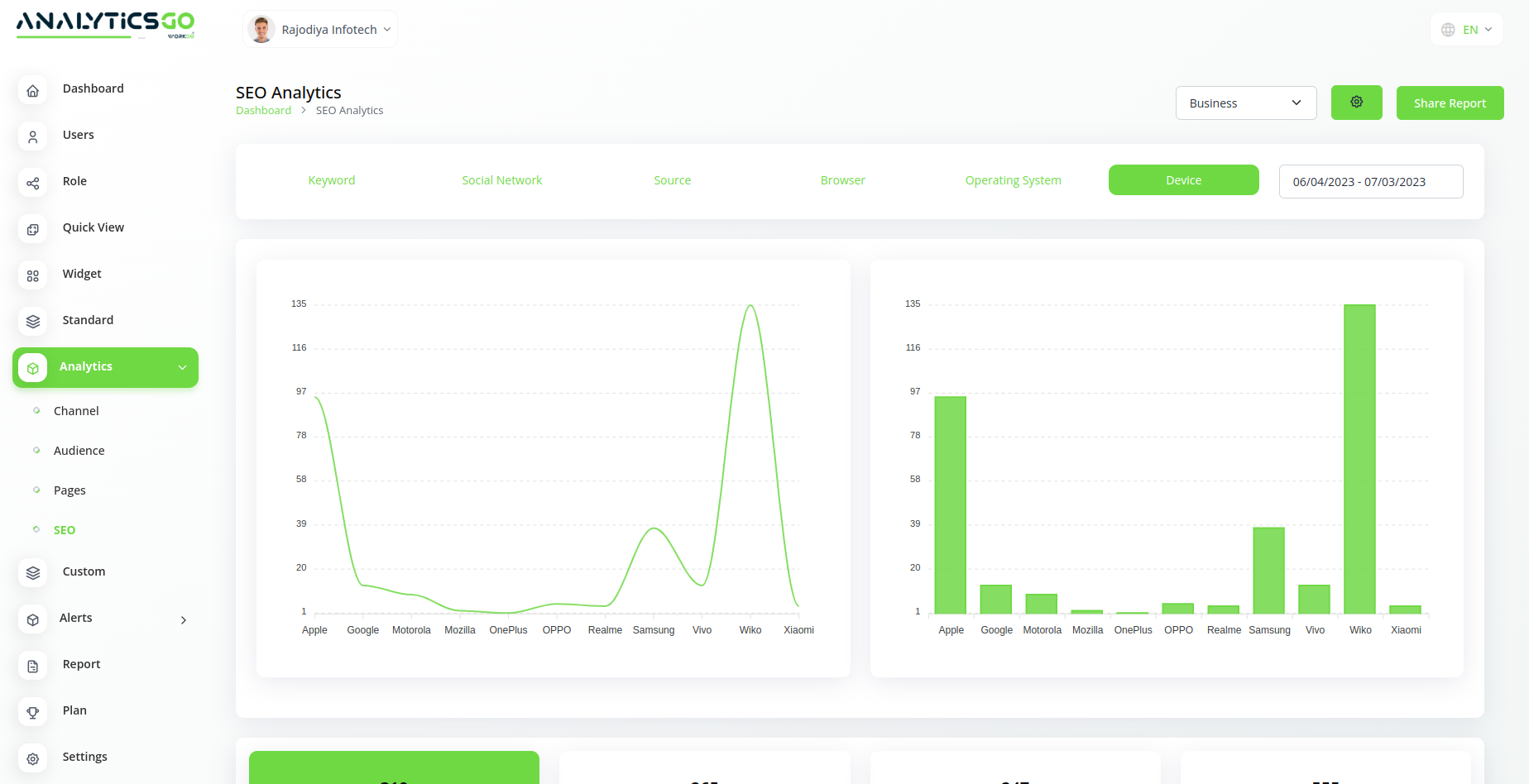The width and height of the screenshot is (1529, 784).
Task: Open the Plan trophy icon
Action: (33, 712)
